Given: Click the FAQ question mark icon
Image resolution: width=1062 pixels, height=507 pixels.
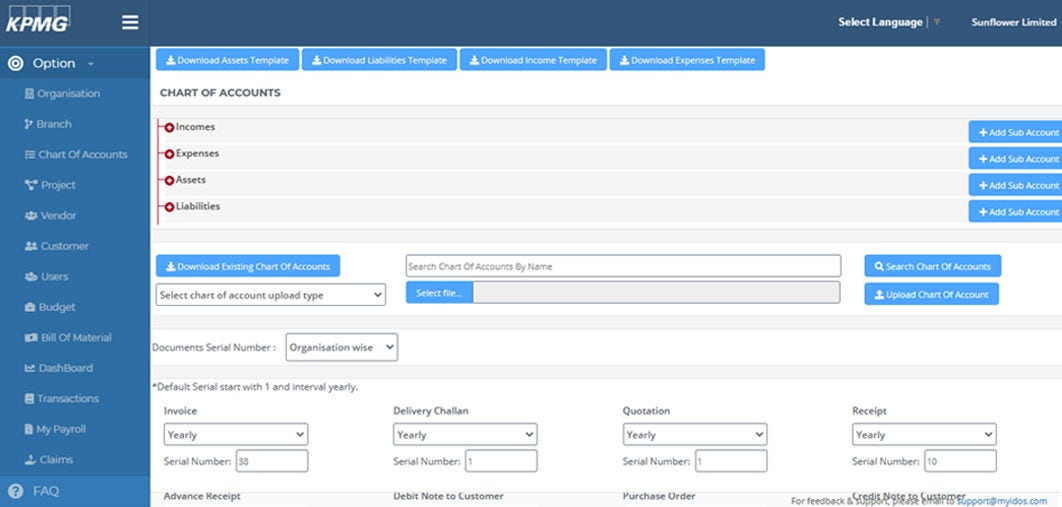Looking at the screenshot, I should click(x=15, y=491).
